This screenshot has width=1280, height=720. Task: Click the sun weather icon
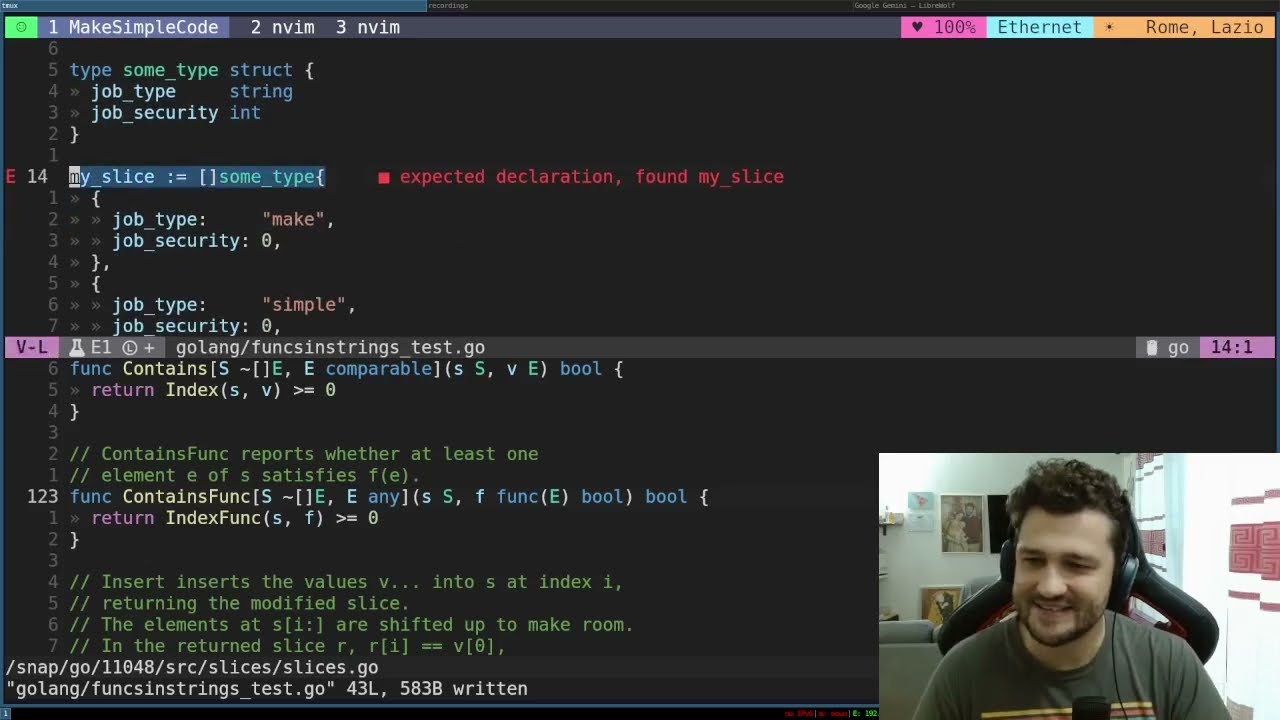[x=1108, y=27]
